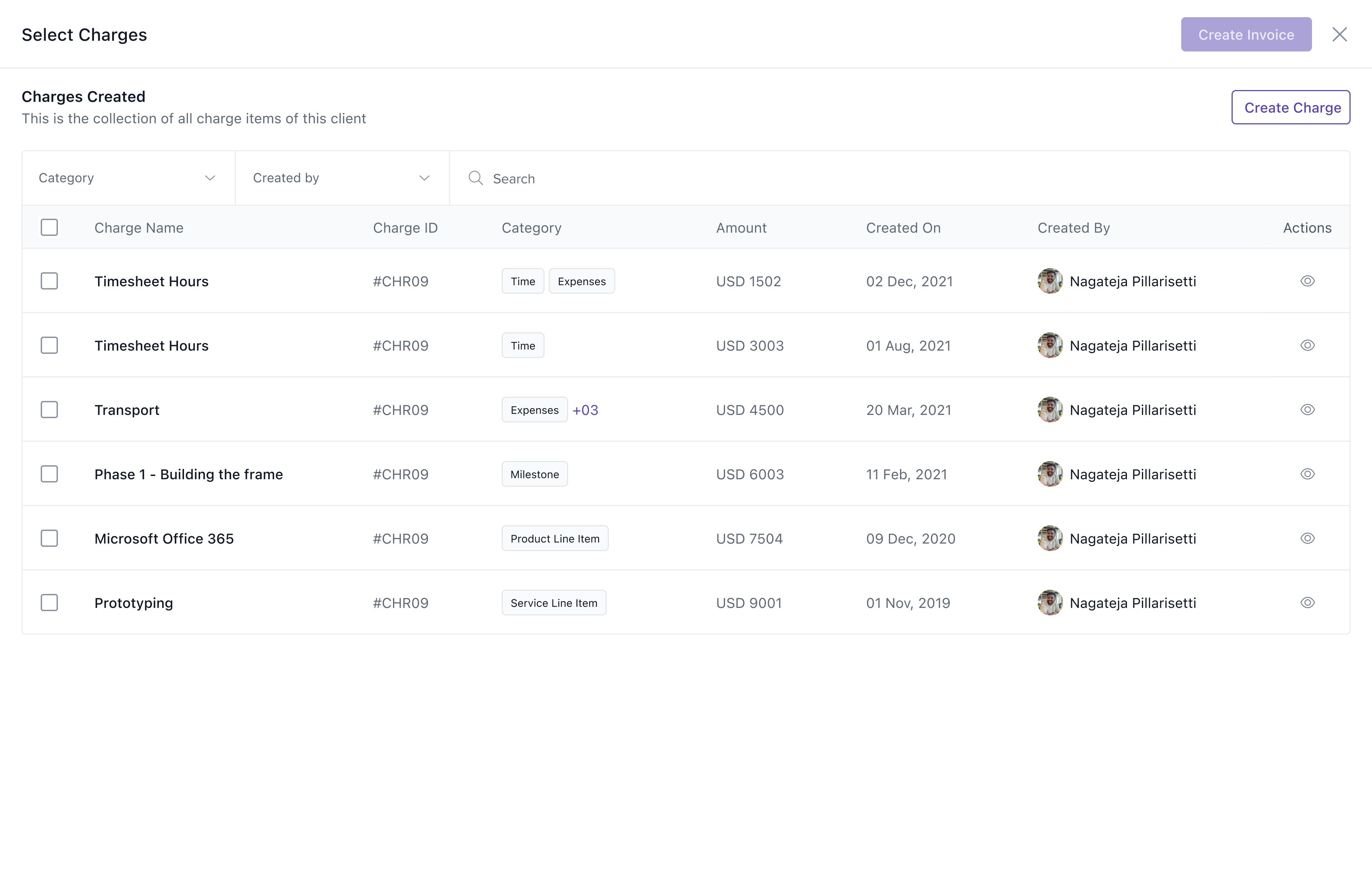This screenshot has height=892, width=1372.
Task: Click the search magnifier icon
Action: (x=476, y=178)
